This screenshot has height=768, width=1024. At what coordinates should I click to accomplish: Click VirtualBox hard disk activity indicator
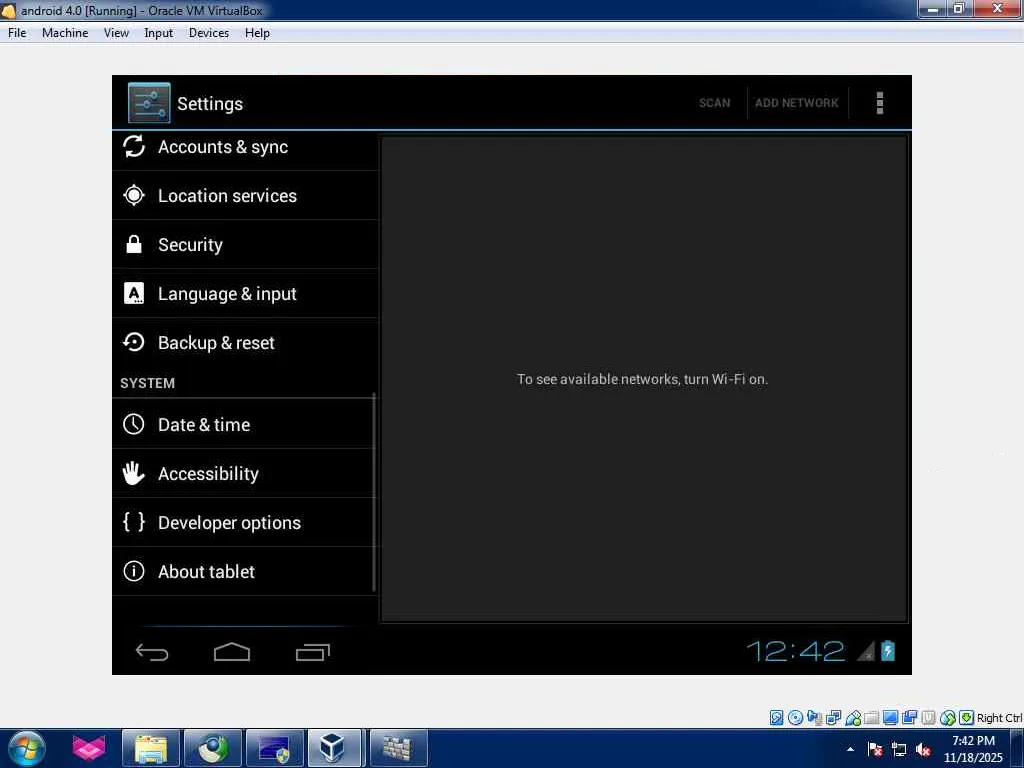[776, 718]
